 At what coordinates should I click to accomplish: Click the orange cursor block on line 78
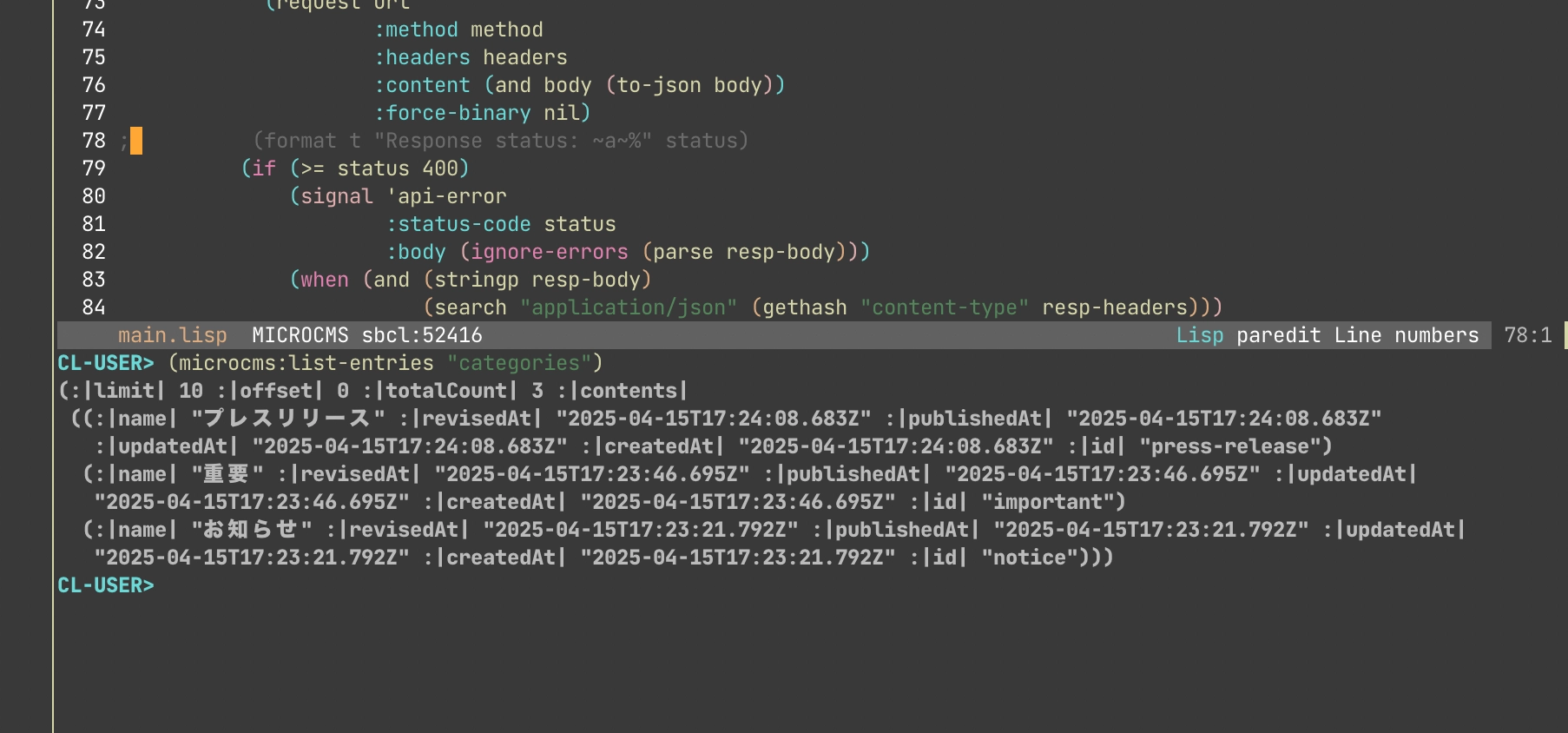[x=136, y=141]
